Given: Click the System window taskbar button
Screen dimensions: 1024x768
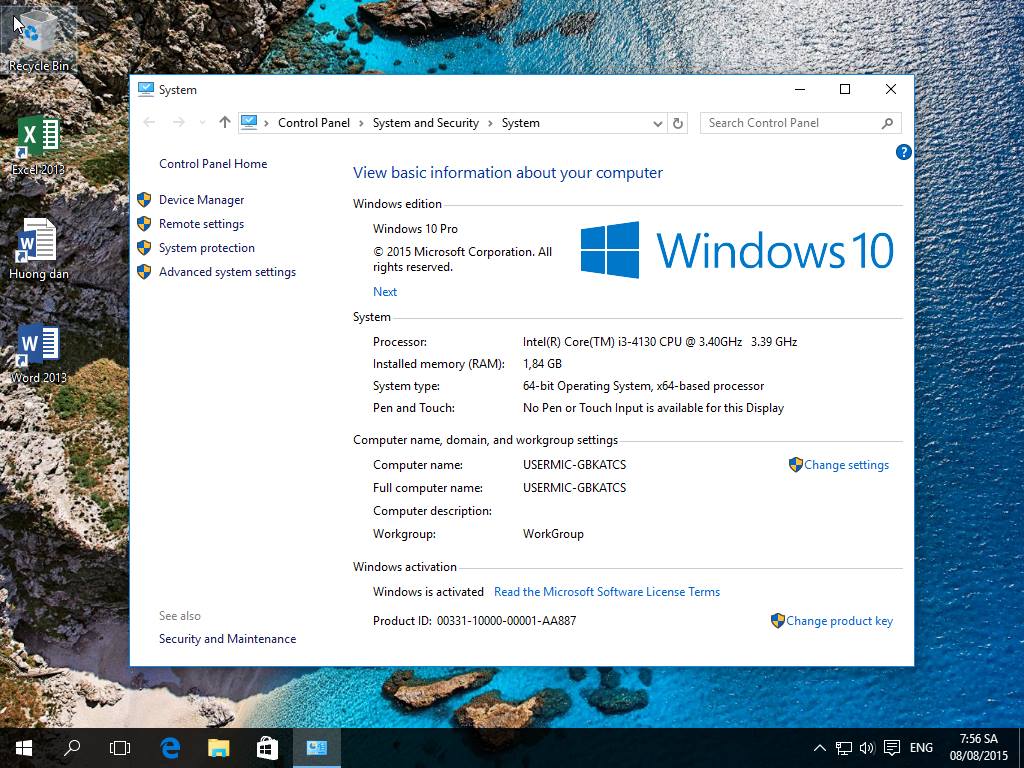Looking at the screenshot, I should coord(317,748).
